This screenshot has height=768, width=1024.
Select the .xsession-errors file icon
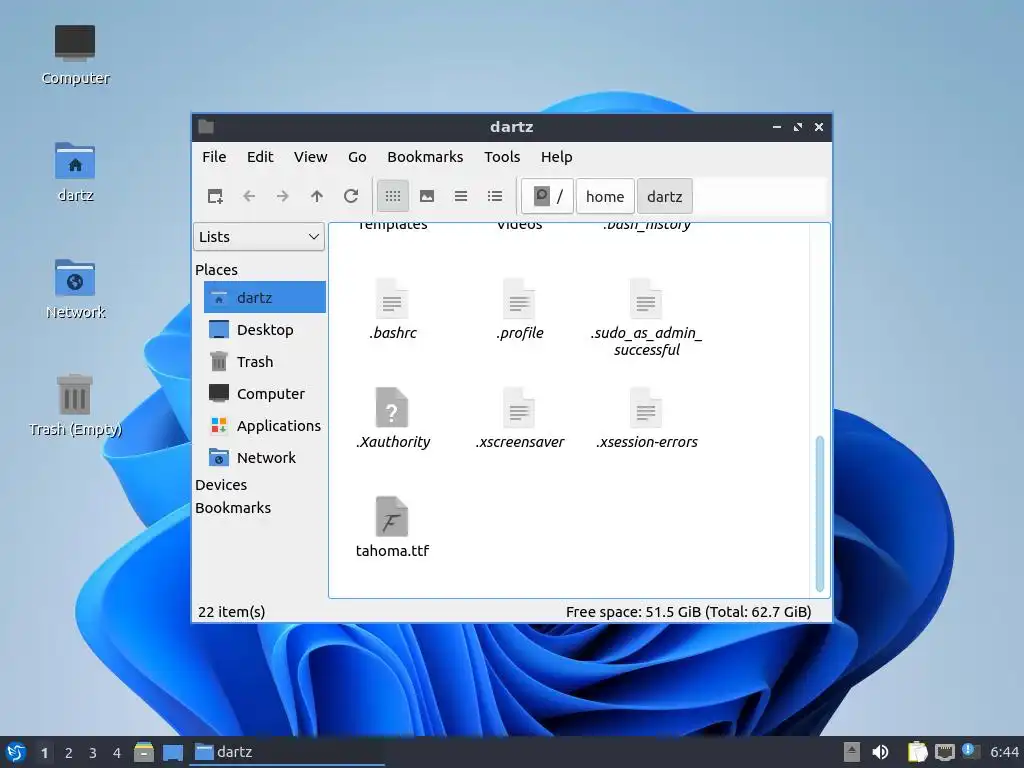click(646, 408)
